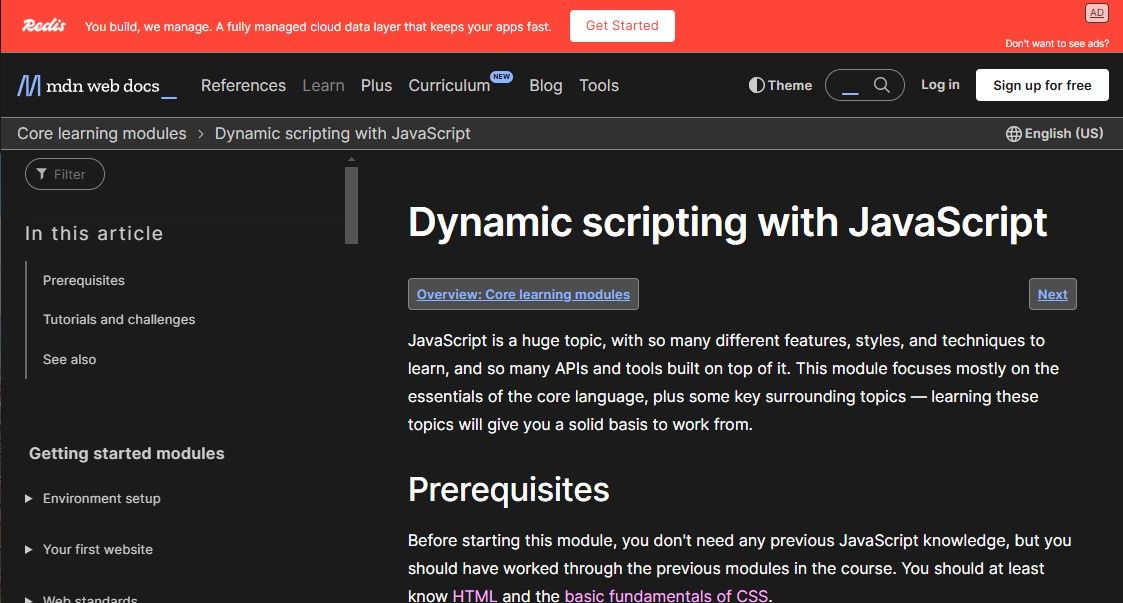The image size is (1123, 603).
Task: Click the Redis logo in ad banner
Action: coord(43,26)
